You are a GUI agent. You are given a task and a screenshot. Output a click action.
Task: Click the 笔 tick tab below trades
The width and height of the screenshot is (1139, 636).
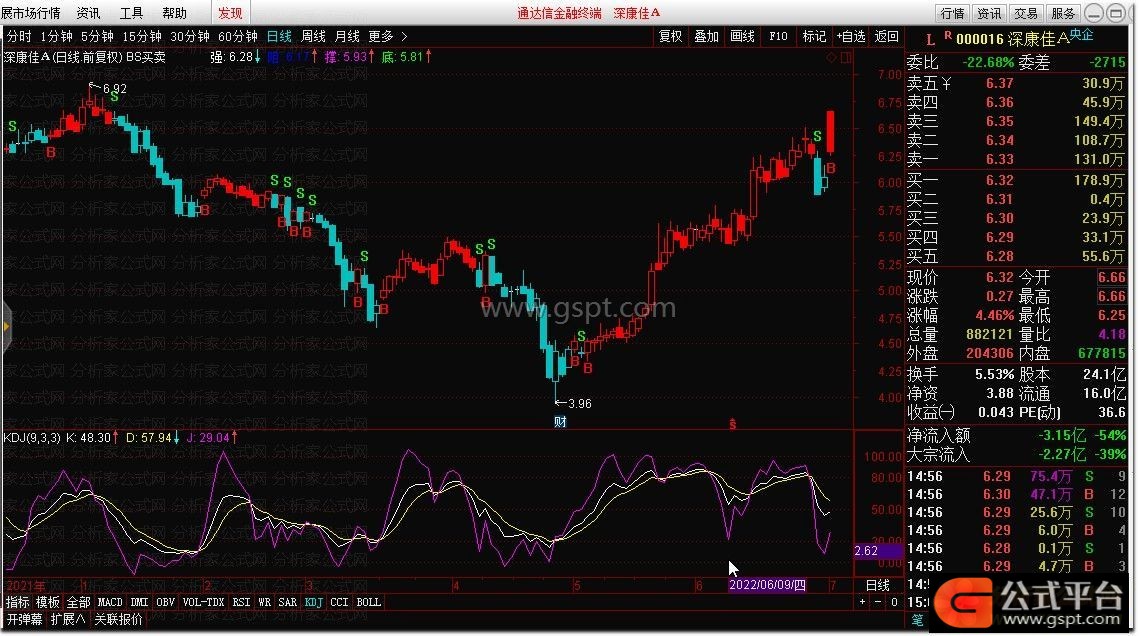[917, 619]
